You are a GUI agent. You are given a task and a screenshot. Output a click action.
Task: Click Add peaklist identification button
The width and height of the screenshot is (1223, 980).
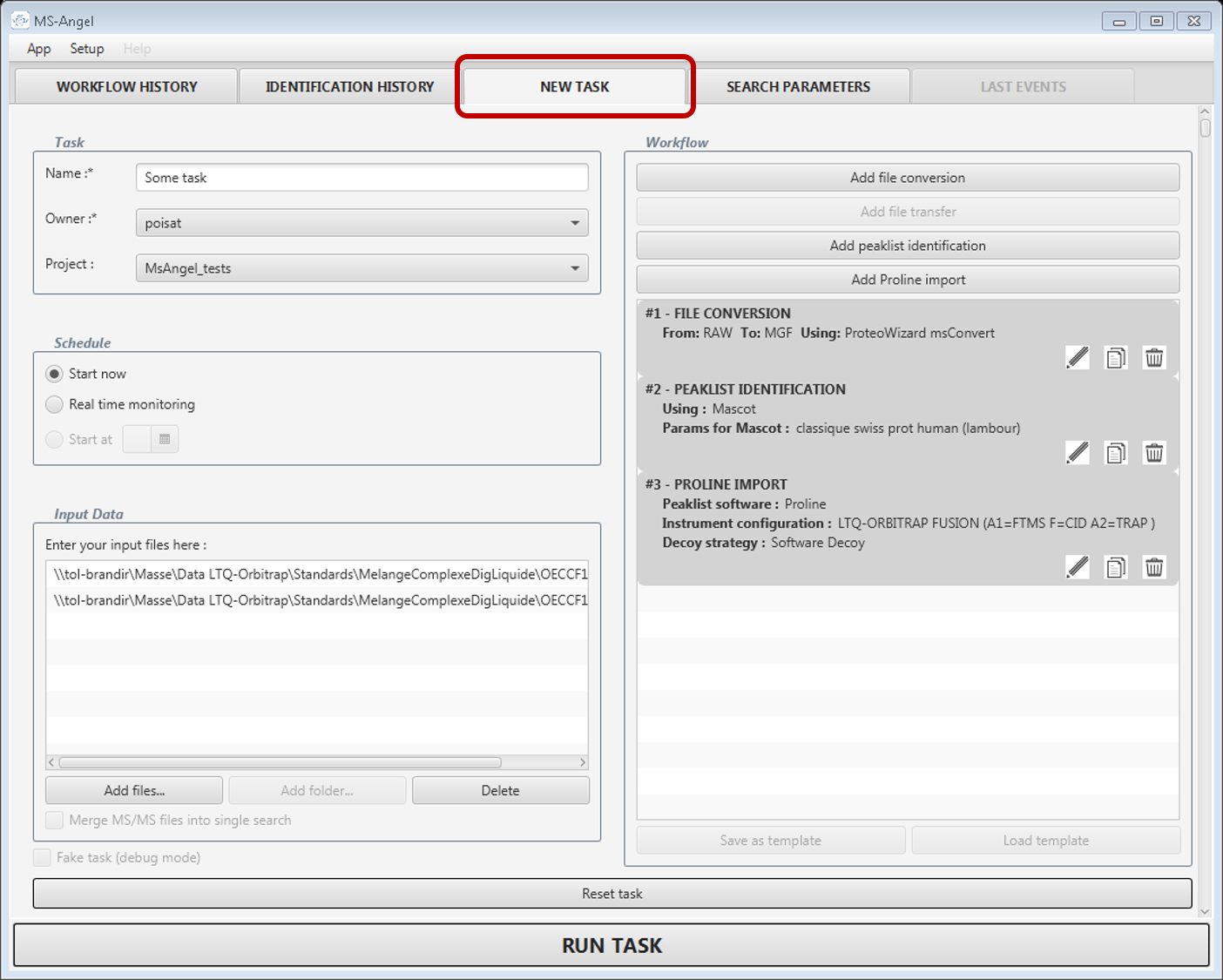coord(908,246)
